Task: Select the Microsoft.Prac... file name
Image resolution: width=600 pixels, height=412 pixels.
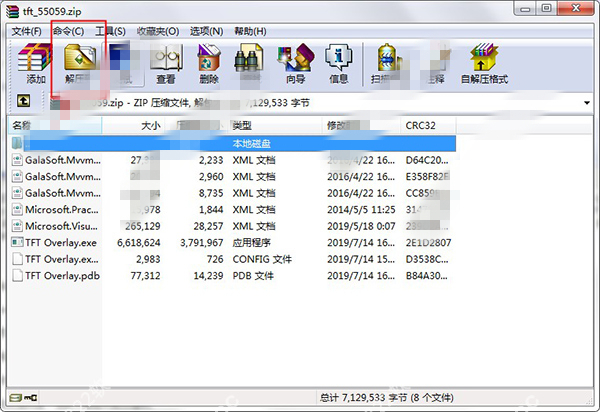Action: click(62, 209)
